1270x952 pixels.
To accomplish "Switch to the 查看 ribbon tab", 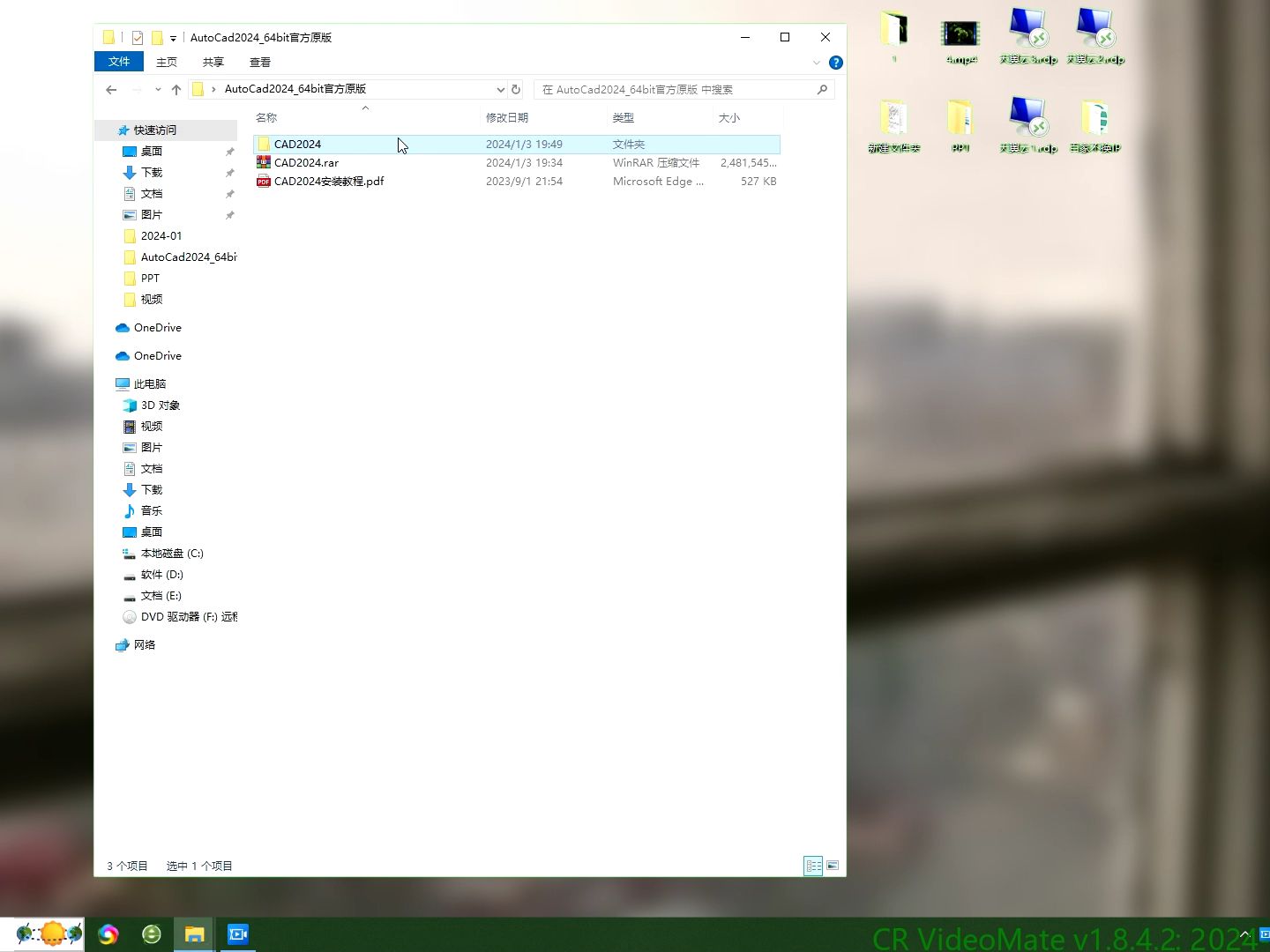I will (259, 62).
